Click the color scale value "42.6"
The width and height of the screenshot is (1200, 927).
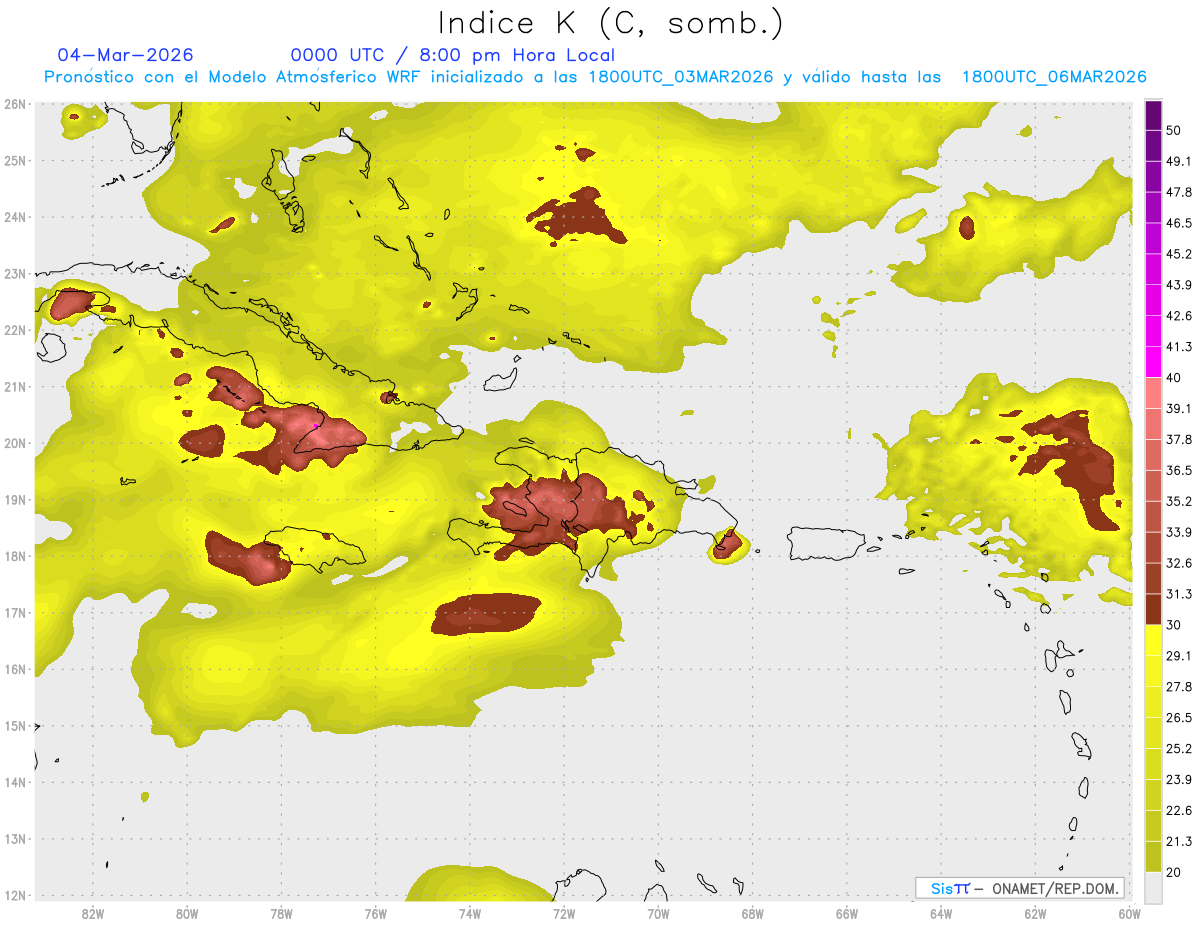click(x=1178, y=316)
